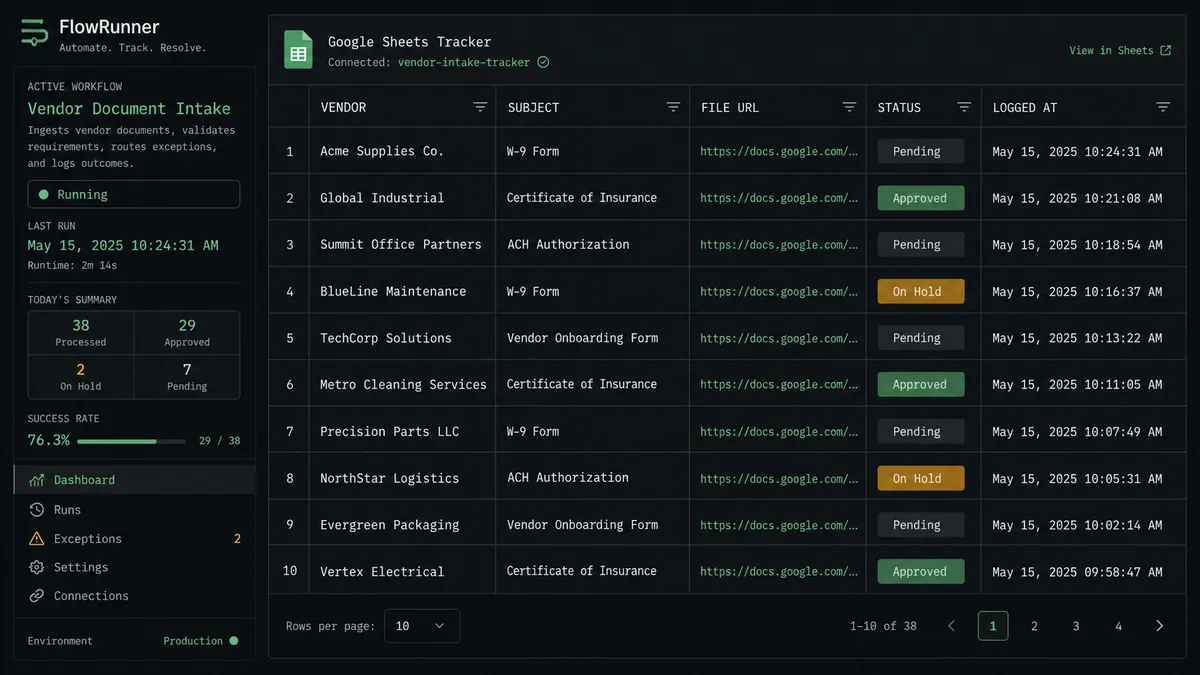Open NorthStar Logistics file URL
This screenshot has width=1200, height=675.
click(779, 478)
